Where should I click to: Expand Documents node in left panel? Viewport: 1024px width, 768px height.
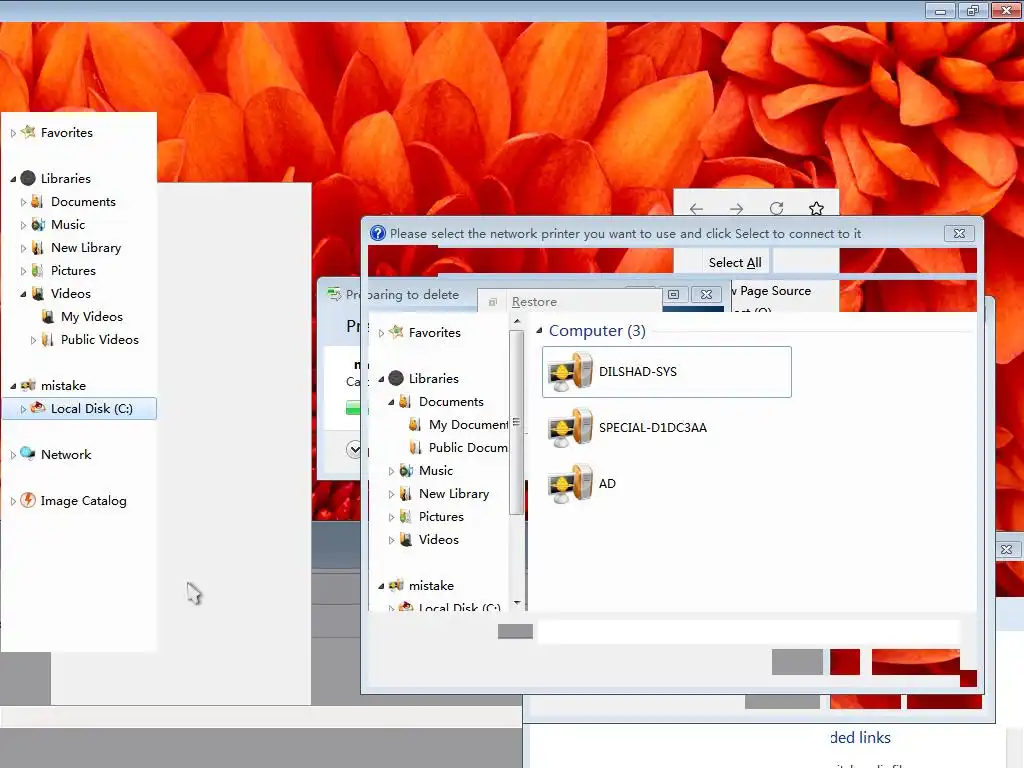(24, 202)
